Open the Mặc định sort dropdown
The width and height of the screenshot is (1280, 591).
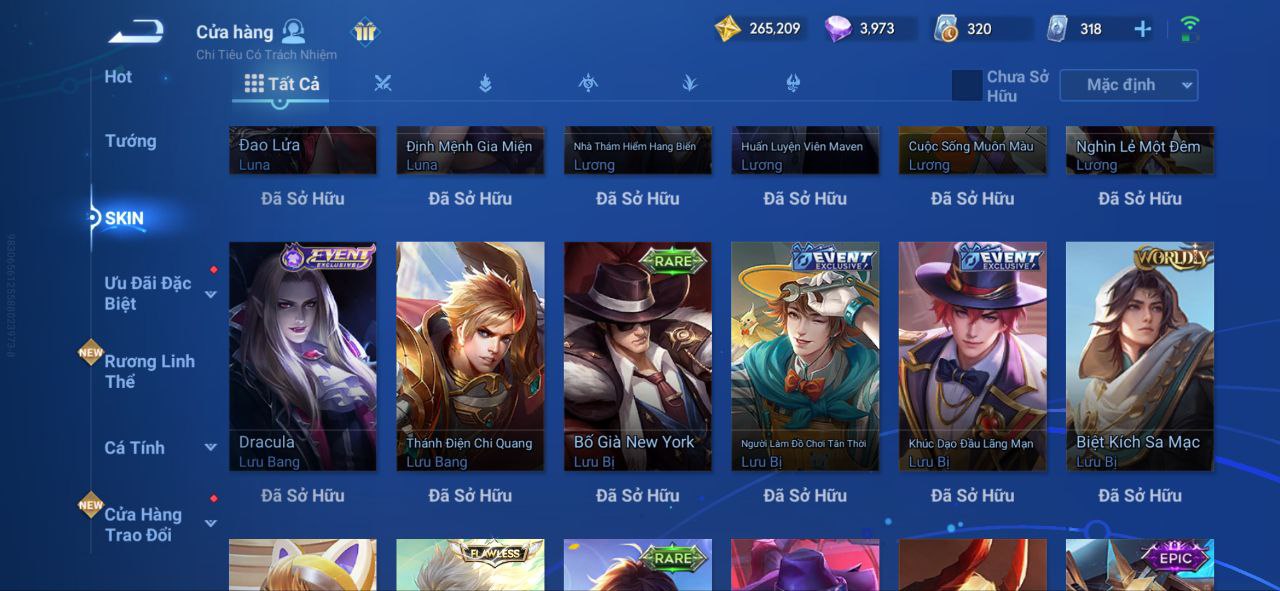click(x=1128, y=85)
